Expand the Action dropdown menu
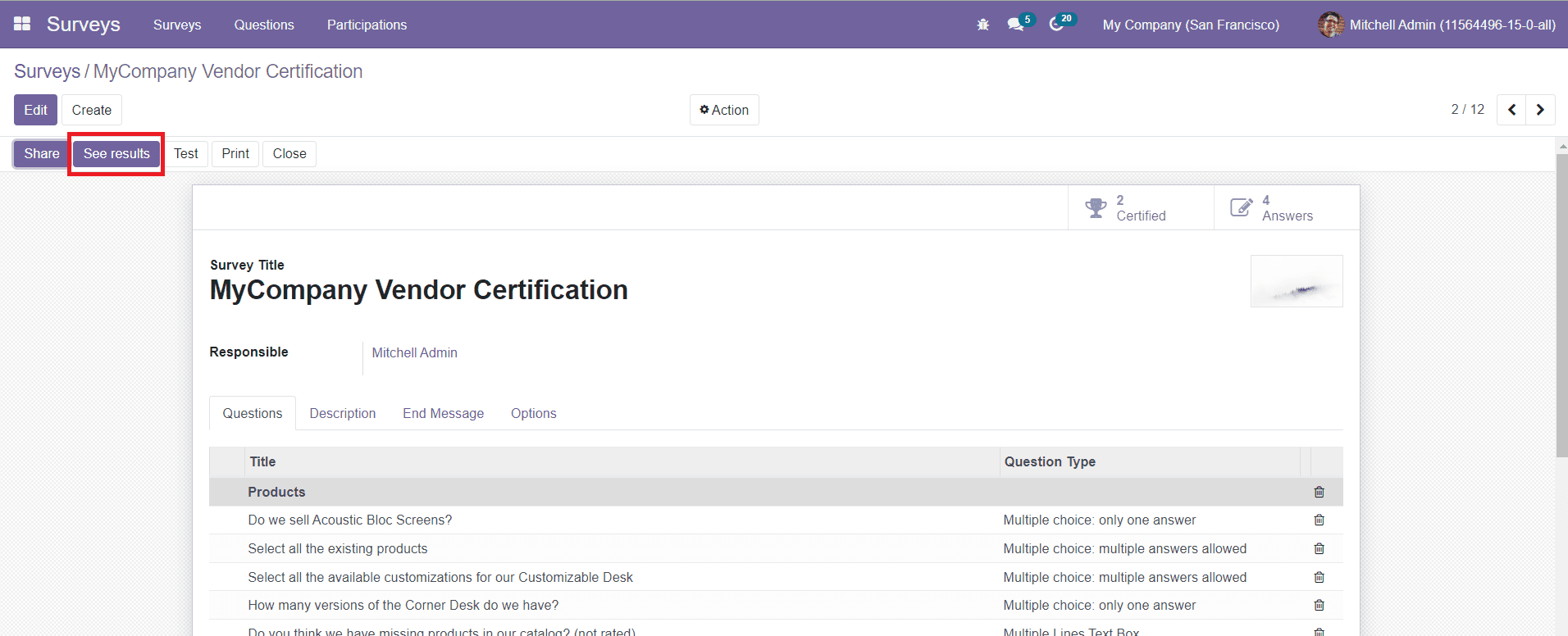This screenshot has height=636, width=1568. [724, 110]
